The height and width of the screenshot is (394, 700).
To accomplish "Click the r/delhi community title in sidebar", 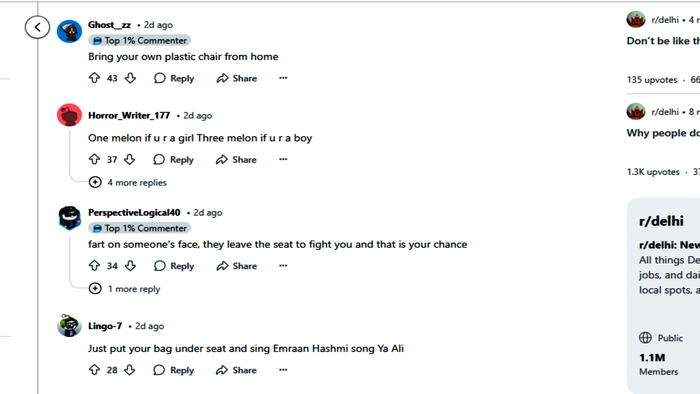I will coord(661,221).
